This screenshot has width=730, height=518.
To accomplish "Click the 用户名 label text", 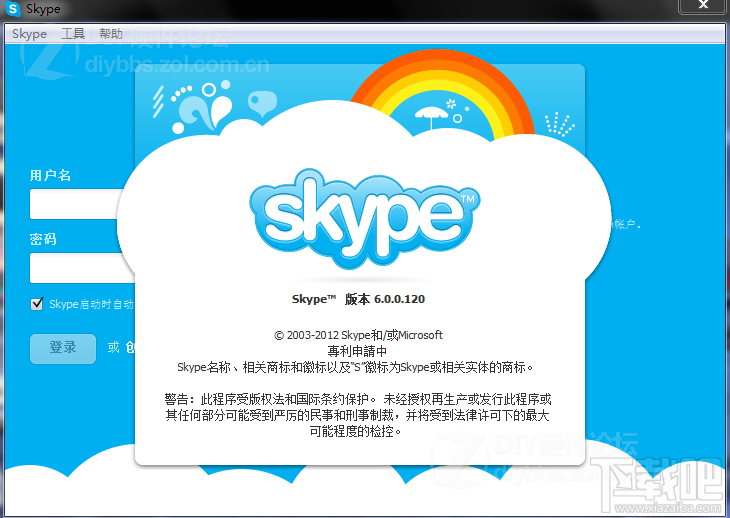I will (x=50, y=175).
